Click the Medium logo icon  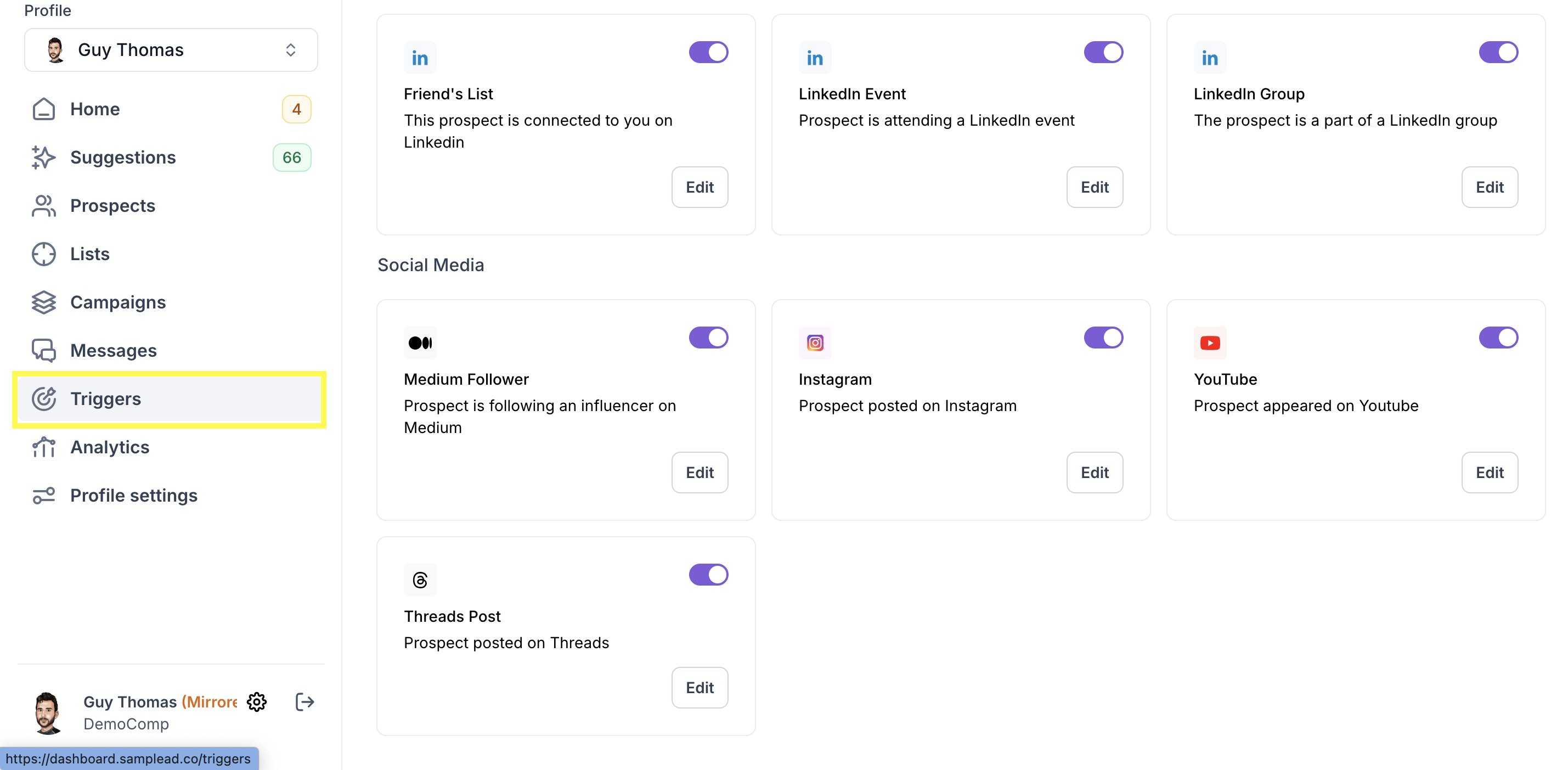420,342
